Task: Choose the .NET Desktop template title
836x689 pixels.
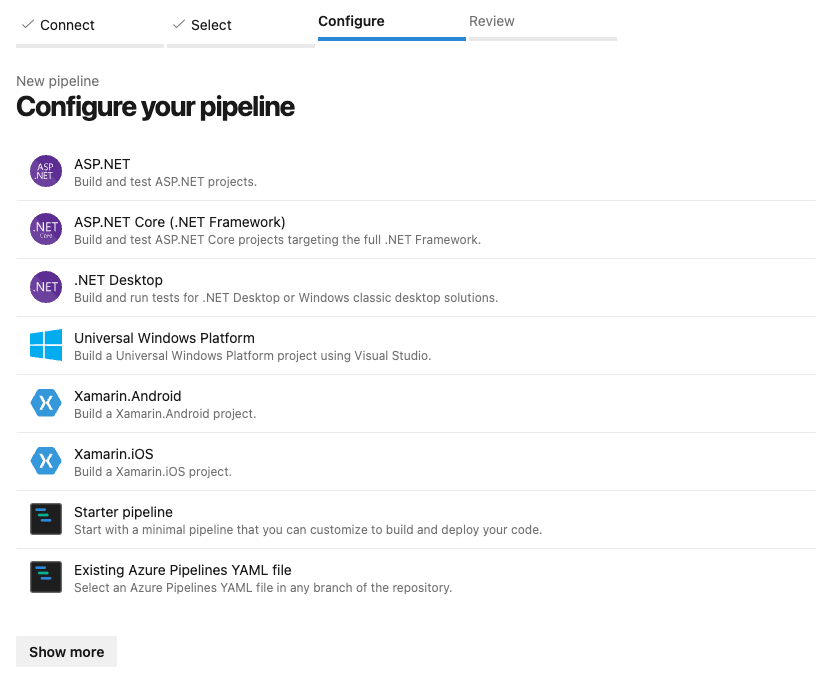Action: (118, 281)
